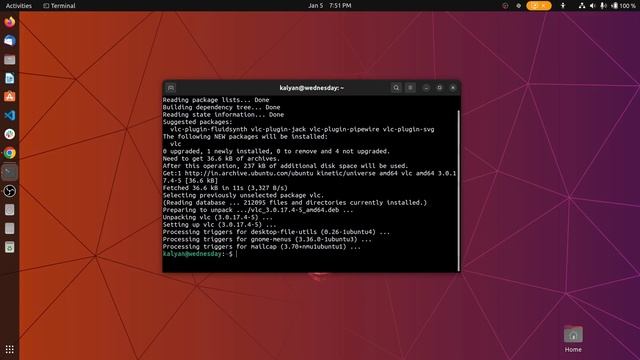
Task: Open the Home folder desktop icon
Action: click(x=573, y=339)
